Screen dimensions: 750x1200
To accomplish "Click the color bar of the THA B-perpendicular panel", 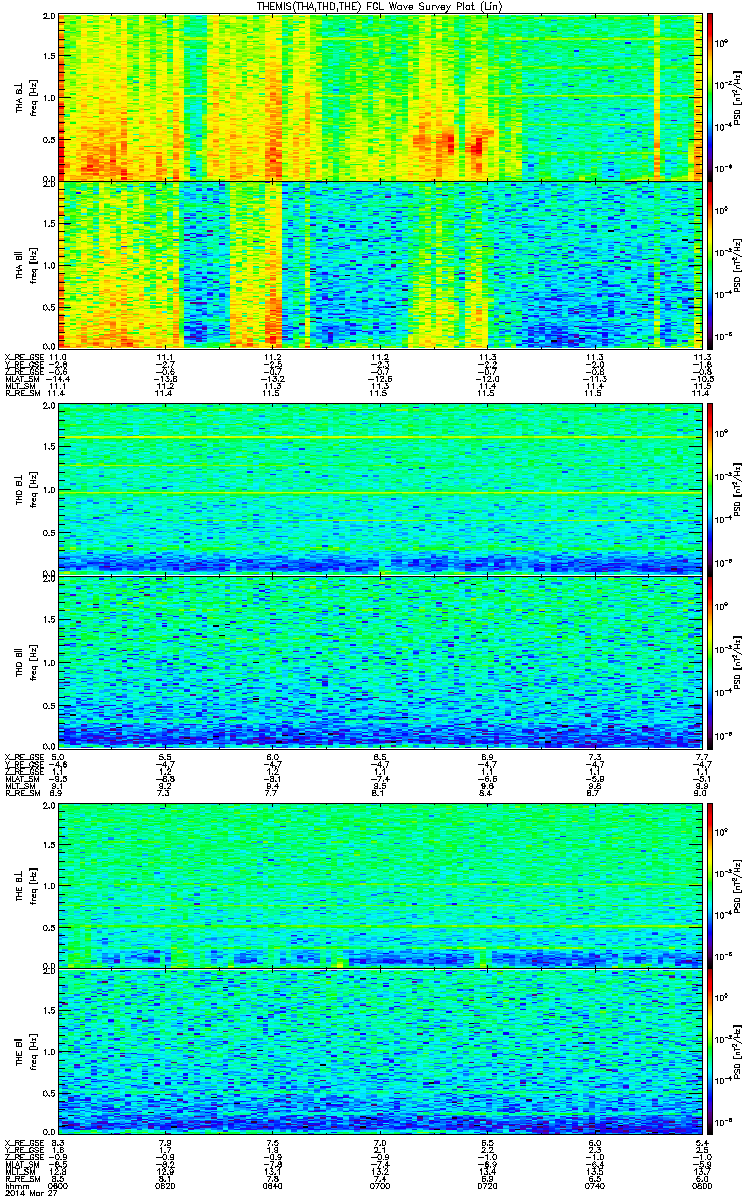I will (710, 96).
